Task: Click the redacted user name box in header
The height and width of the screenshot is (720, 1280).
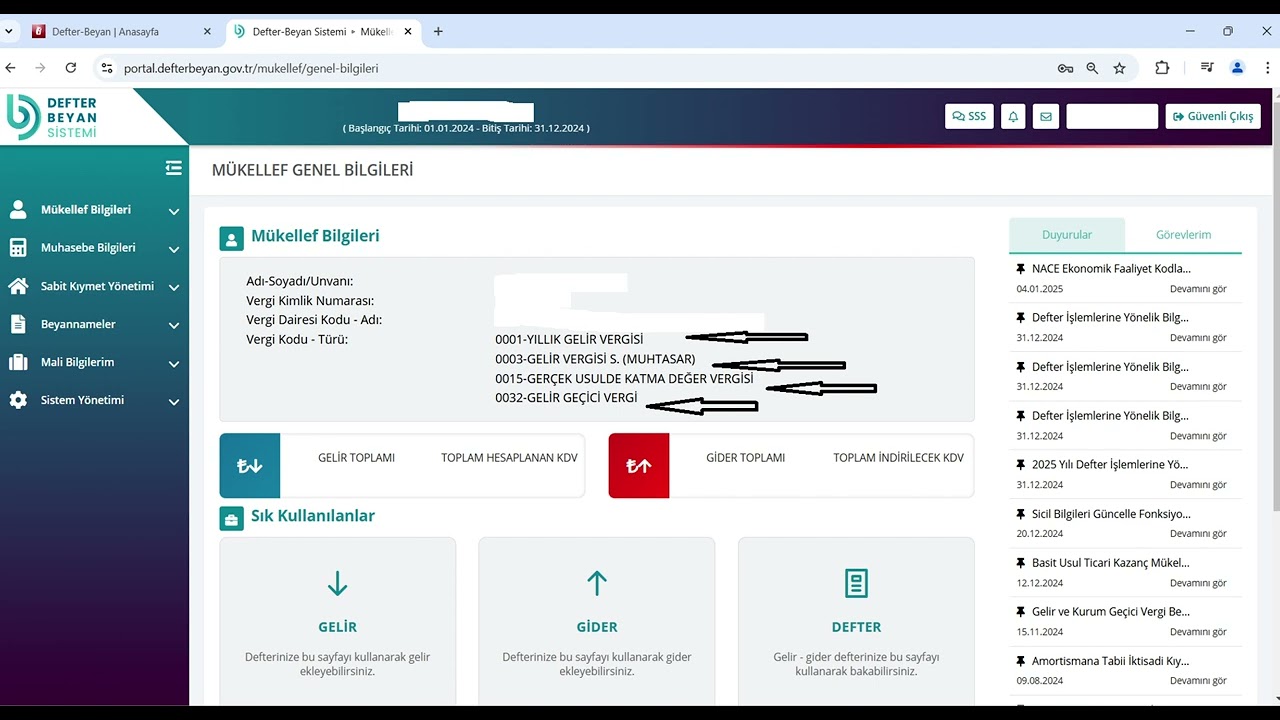Action: [1112, 116]
